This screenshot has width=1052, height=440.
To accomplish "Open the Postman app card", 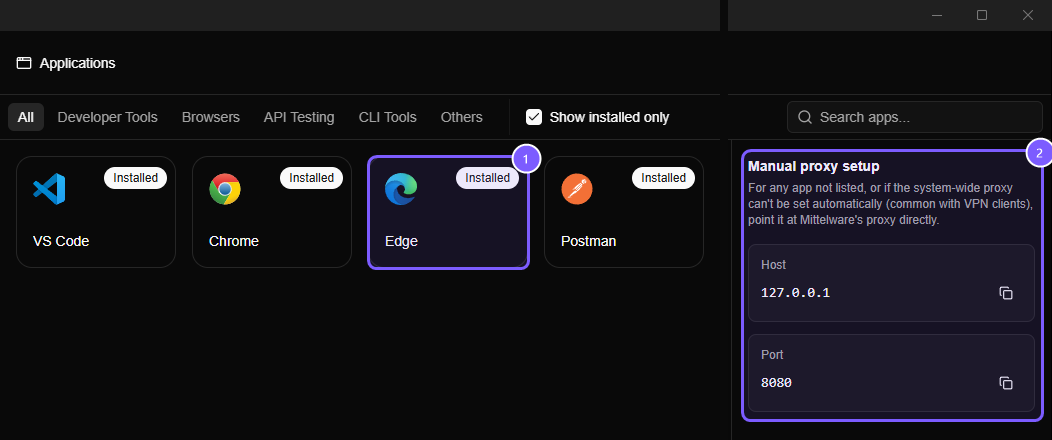I will click(x=624, y=212).
